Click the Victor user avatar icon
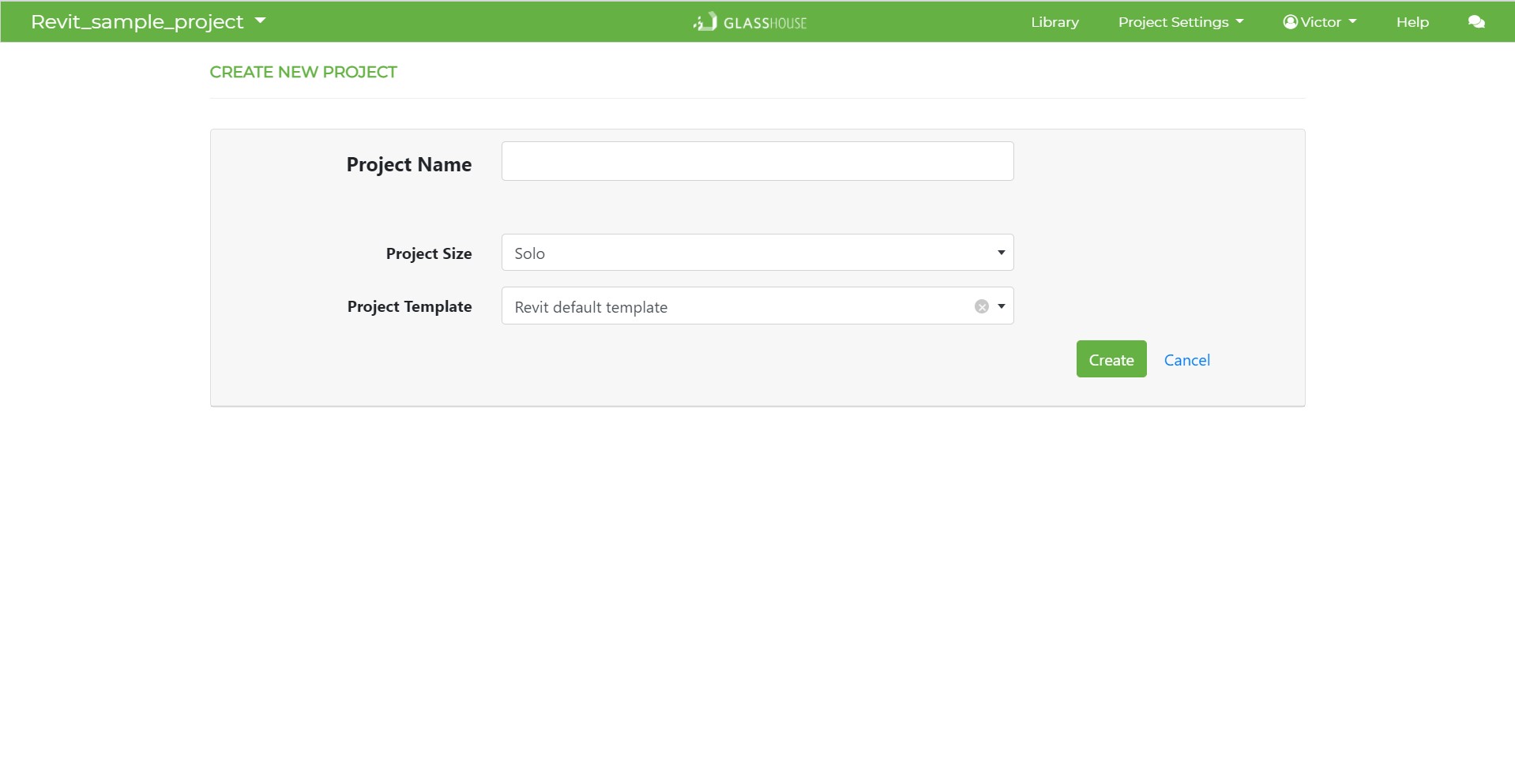The image size is (1515, 784). point(1290,22)
